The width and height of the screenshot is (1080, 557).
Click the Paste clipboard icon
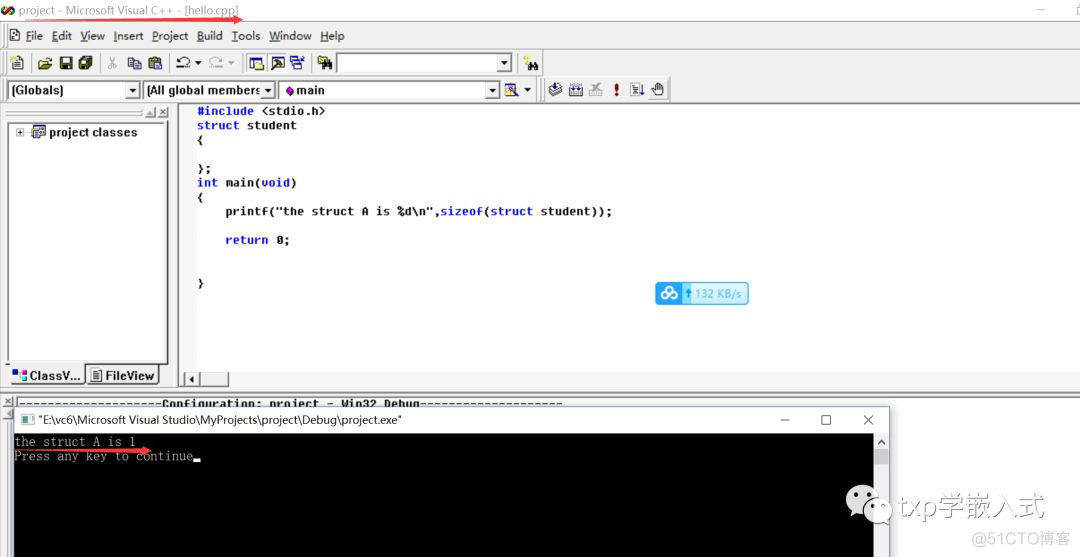click(x=155, y=63)
